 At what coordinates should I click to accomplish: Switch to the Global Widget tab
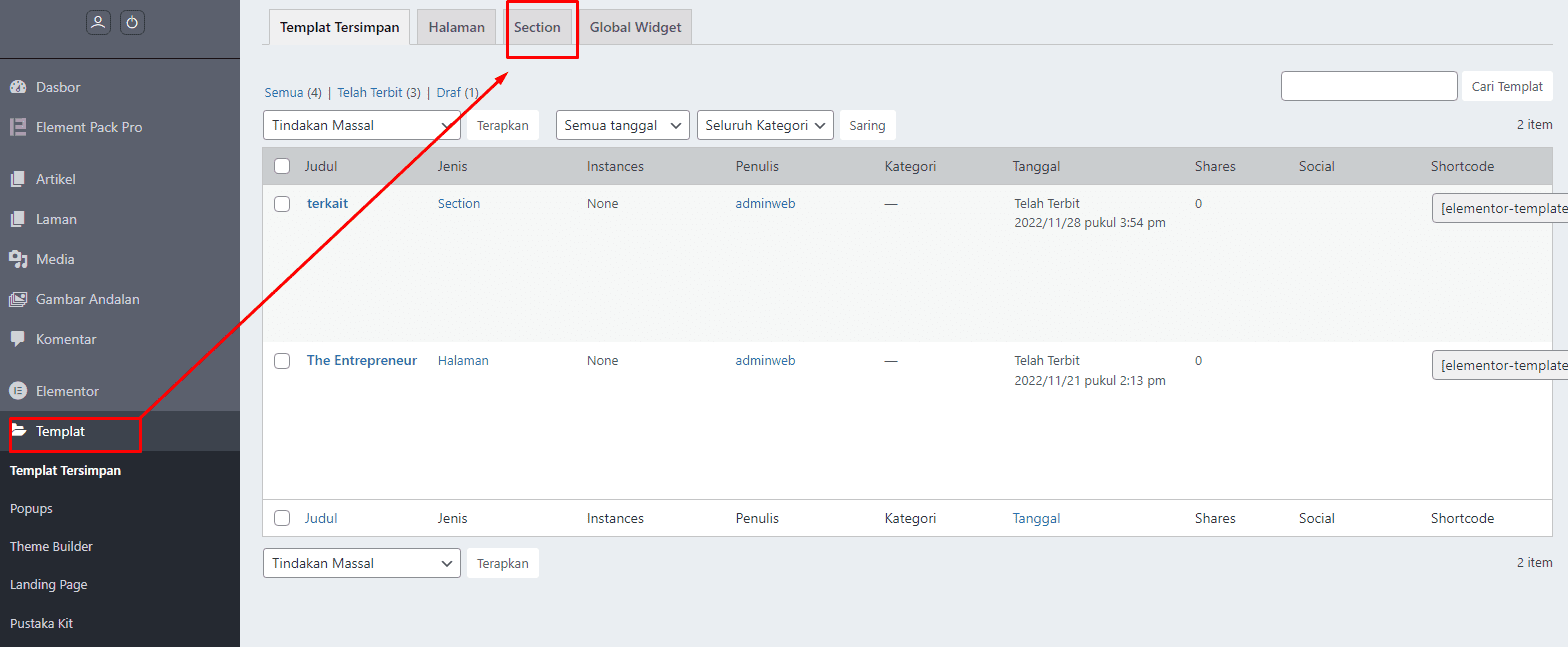pyautogui.click(x=635, y=27)
